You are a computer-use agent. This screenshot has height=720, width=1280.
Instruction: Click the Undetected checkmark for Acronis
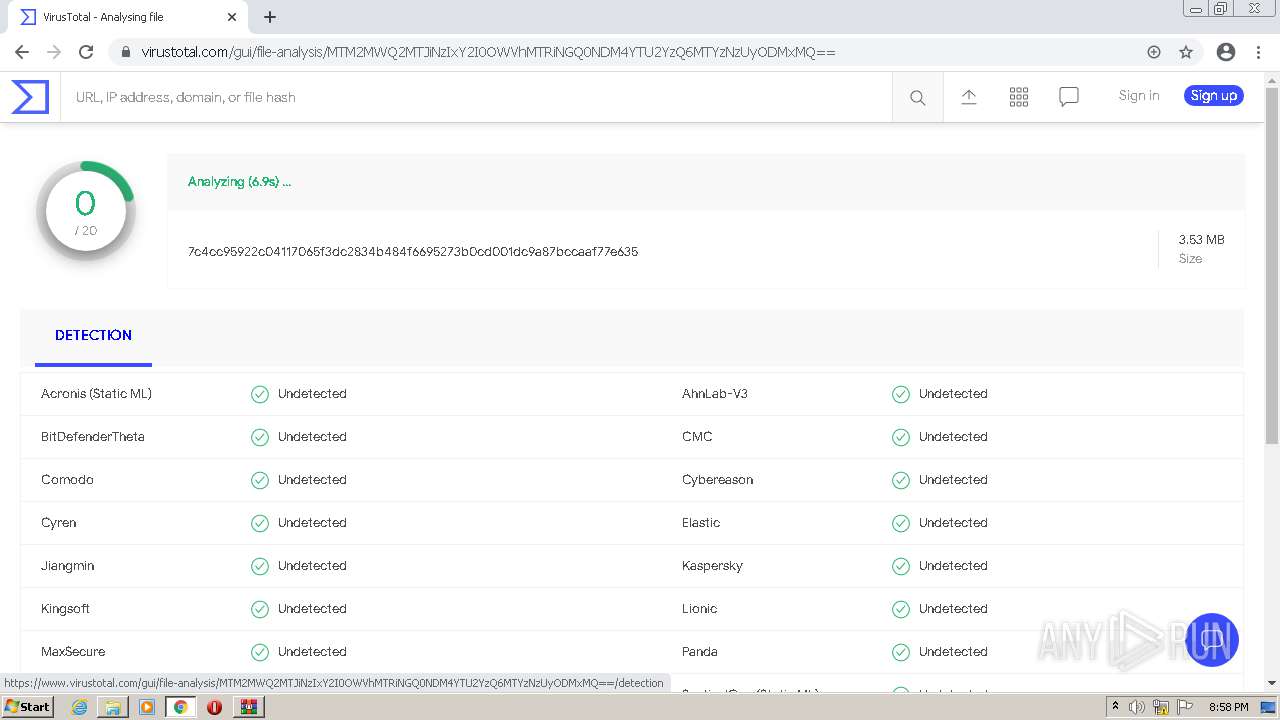[x=260, y=394]
